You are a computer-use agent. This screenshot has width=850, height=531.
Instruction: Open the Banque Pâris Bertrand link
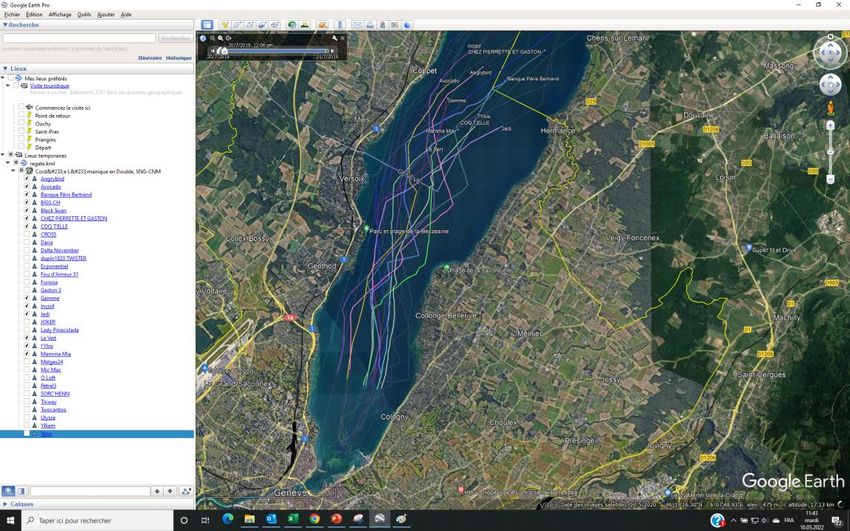(66, 194)
